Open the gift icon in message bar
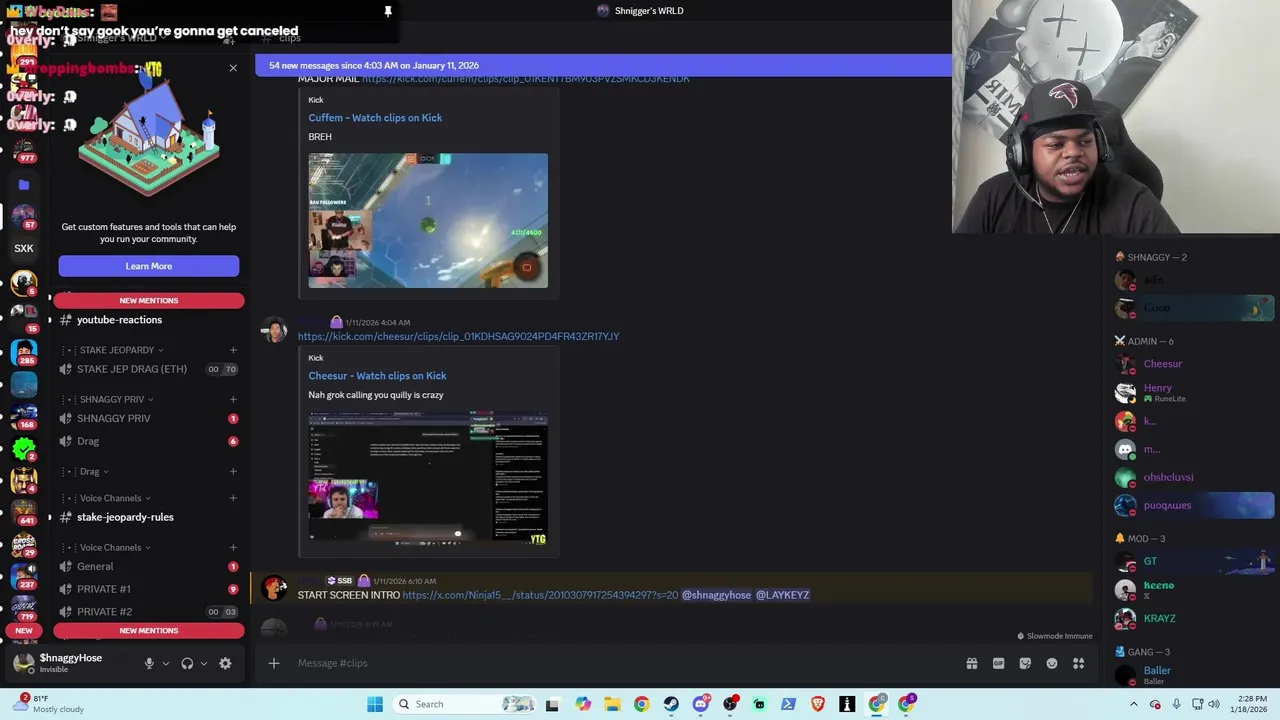The height and width of the screenshot is (720, 1280). (971, 663)
